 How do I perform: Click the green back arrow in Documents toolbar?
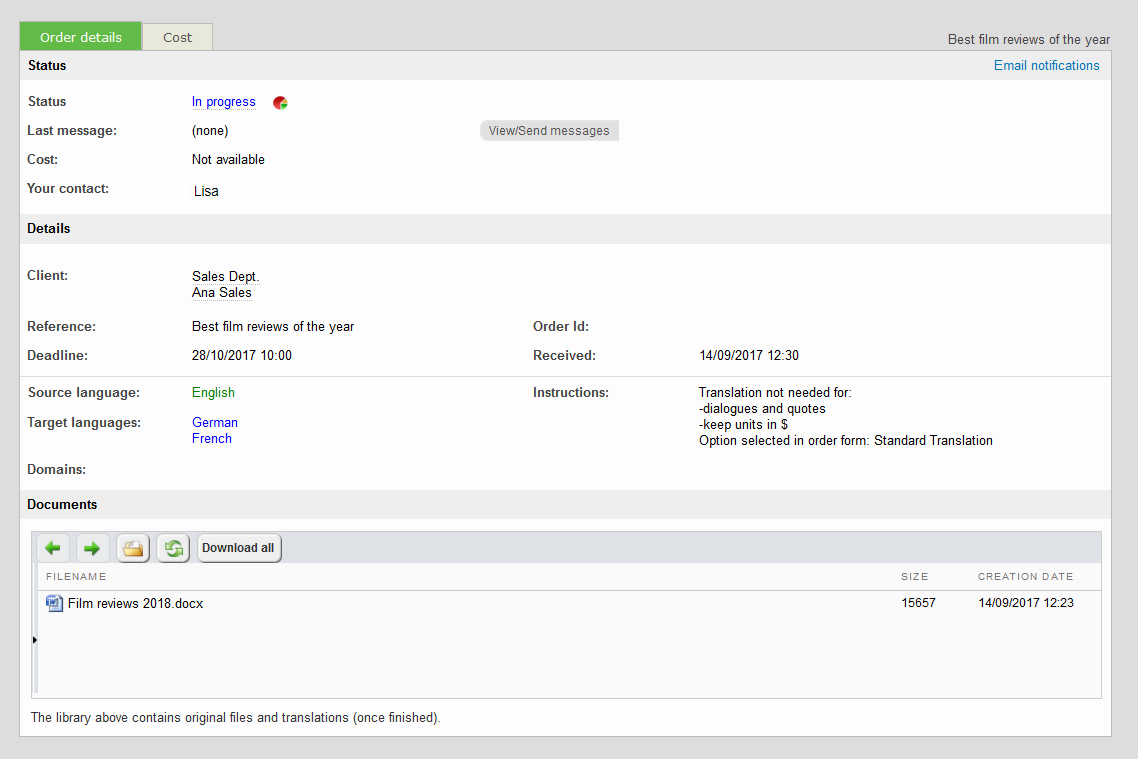click(53, 548)
